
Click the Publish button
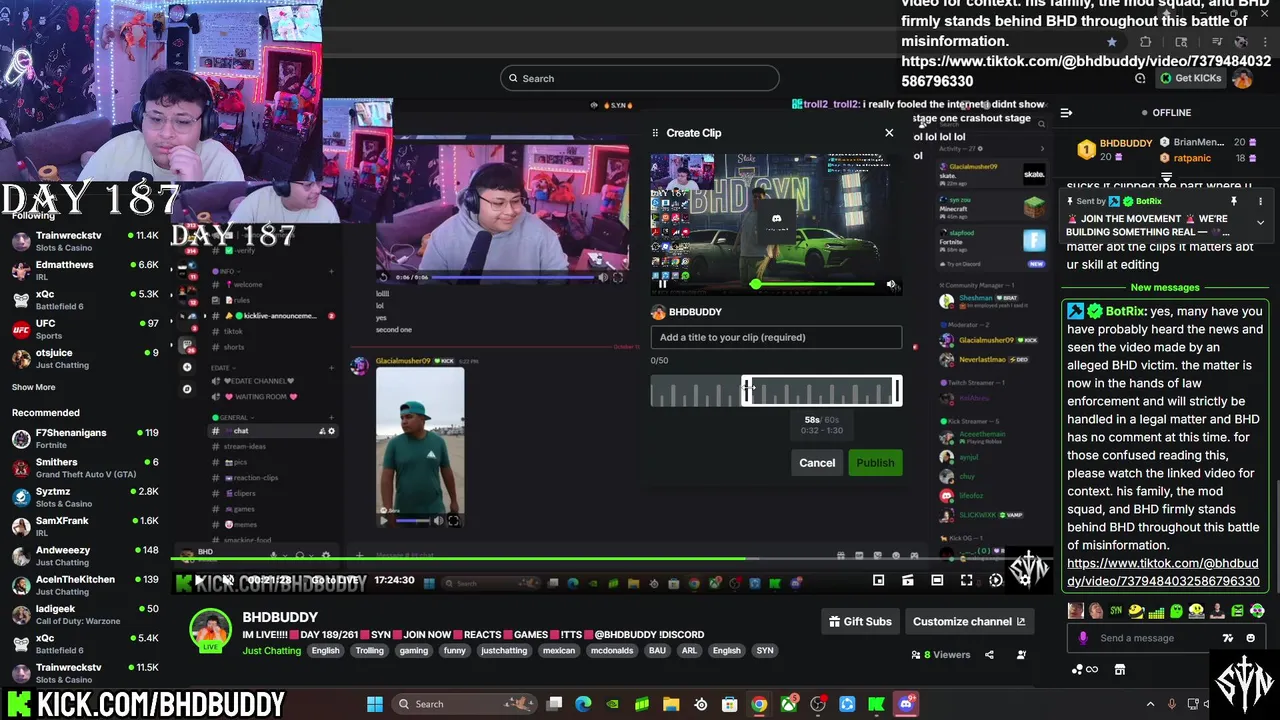[875, 463]
